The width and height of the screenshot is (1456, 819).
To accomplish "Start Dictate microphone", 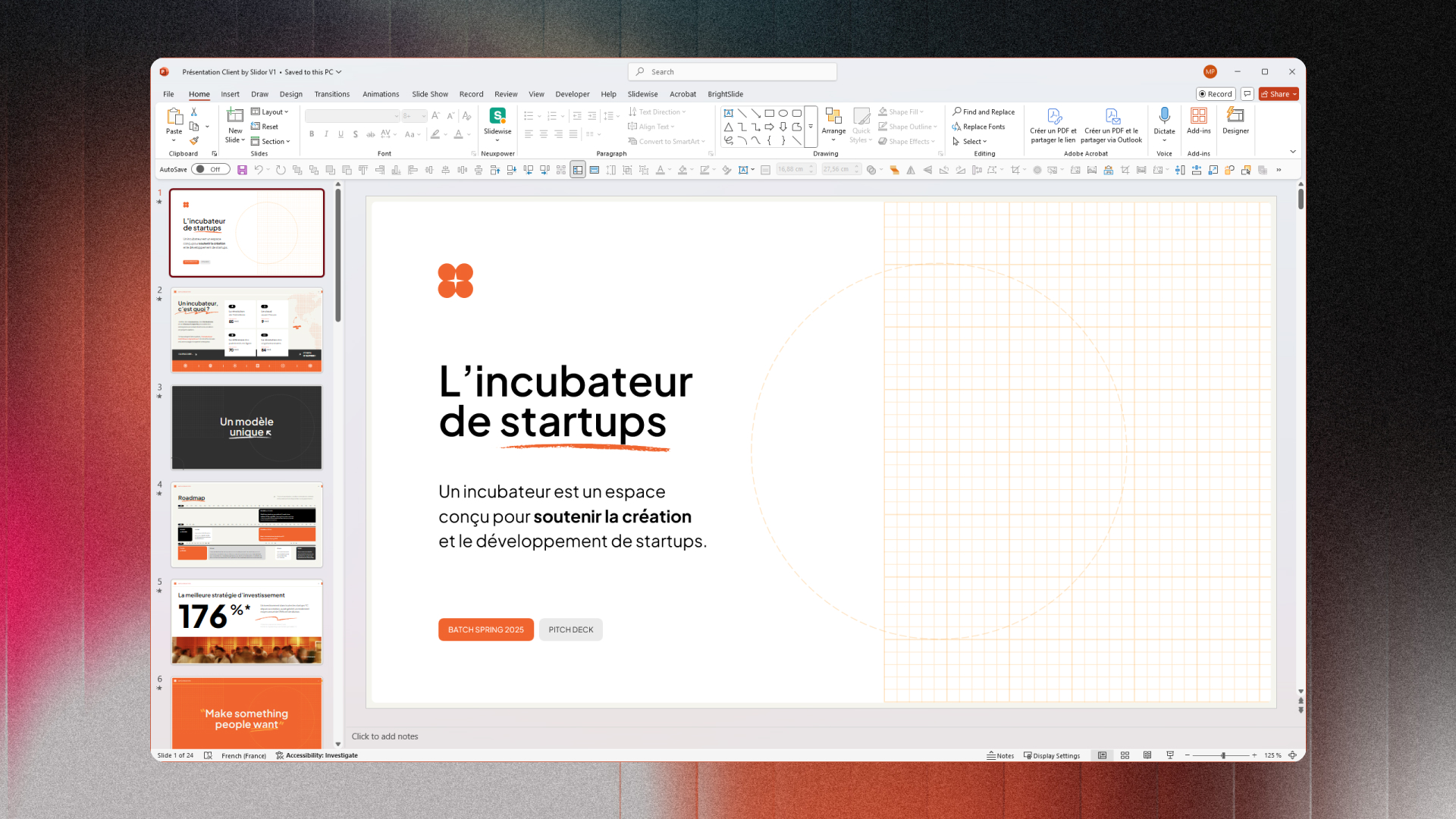I will pos(1165,116).
